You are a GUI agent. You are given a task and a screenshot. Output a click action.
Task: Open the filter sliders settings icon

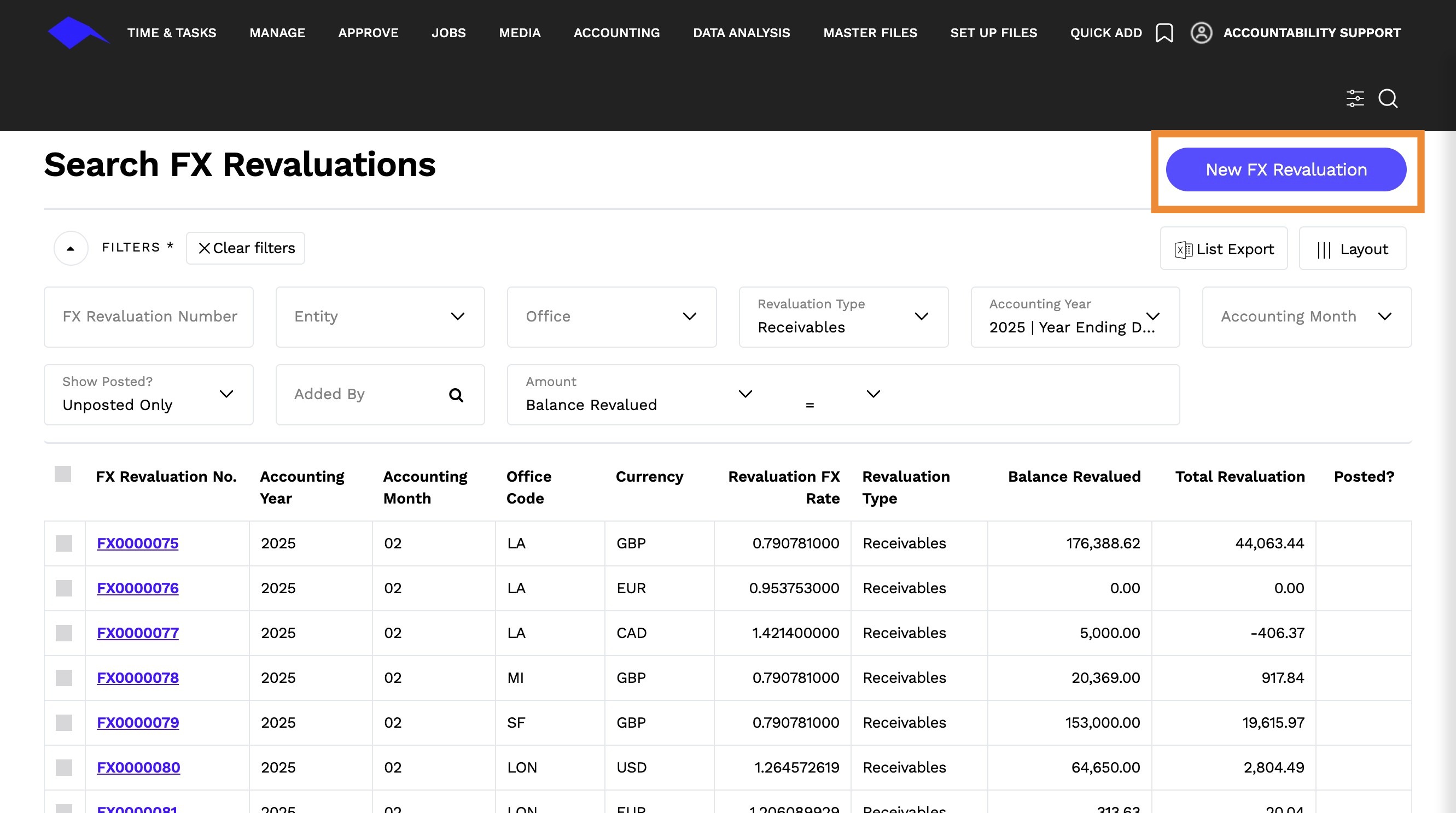tap(1355, 98)
